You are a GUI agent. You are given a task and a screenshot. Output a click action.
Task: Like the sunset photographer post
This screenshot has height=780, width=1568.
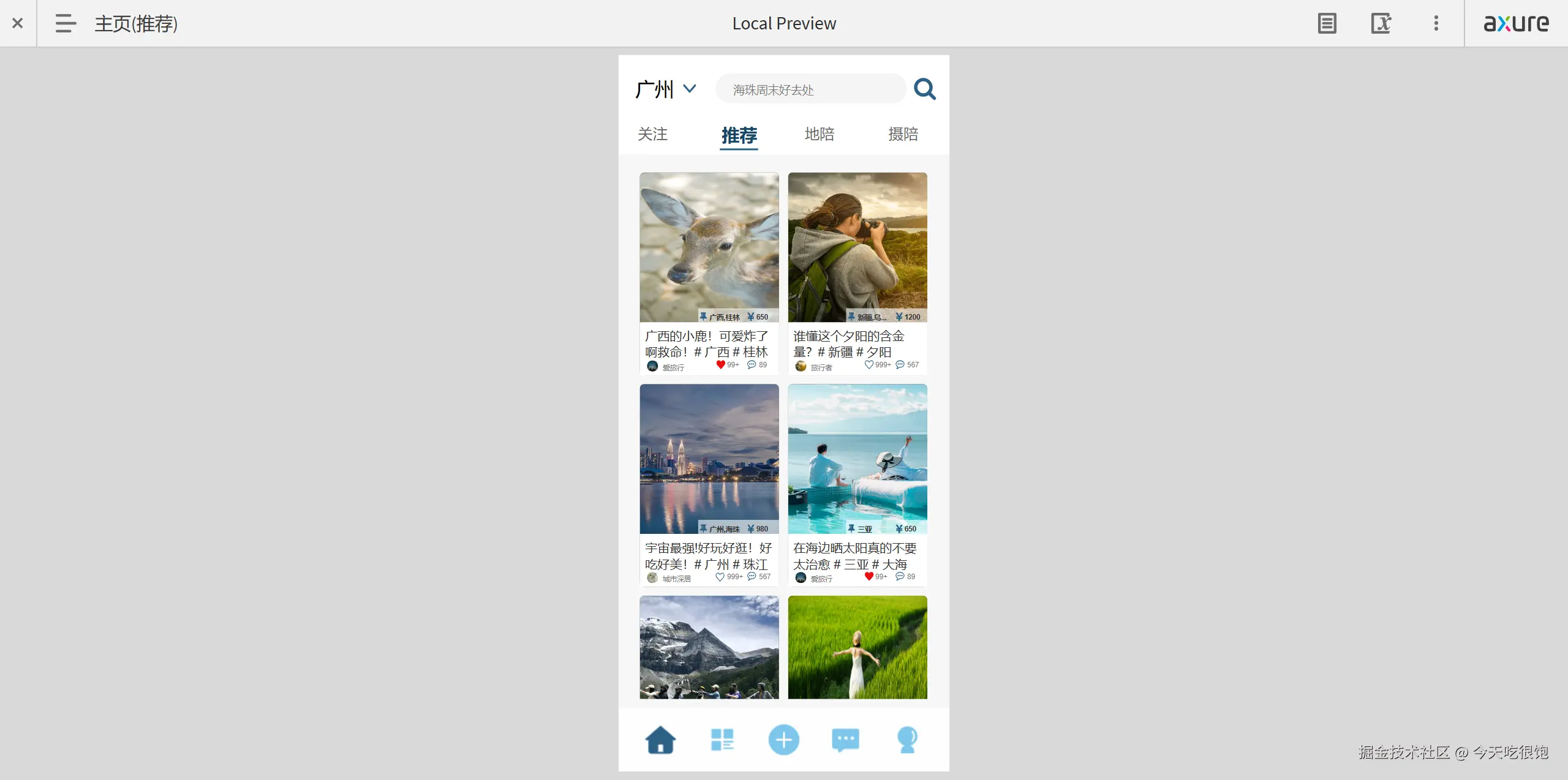[869, 365]
